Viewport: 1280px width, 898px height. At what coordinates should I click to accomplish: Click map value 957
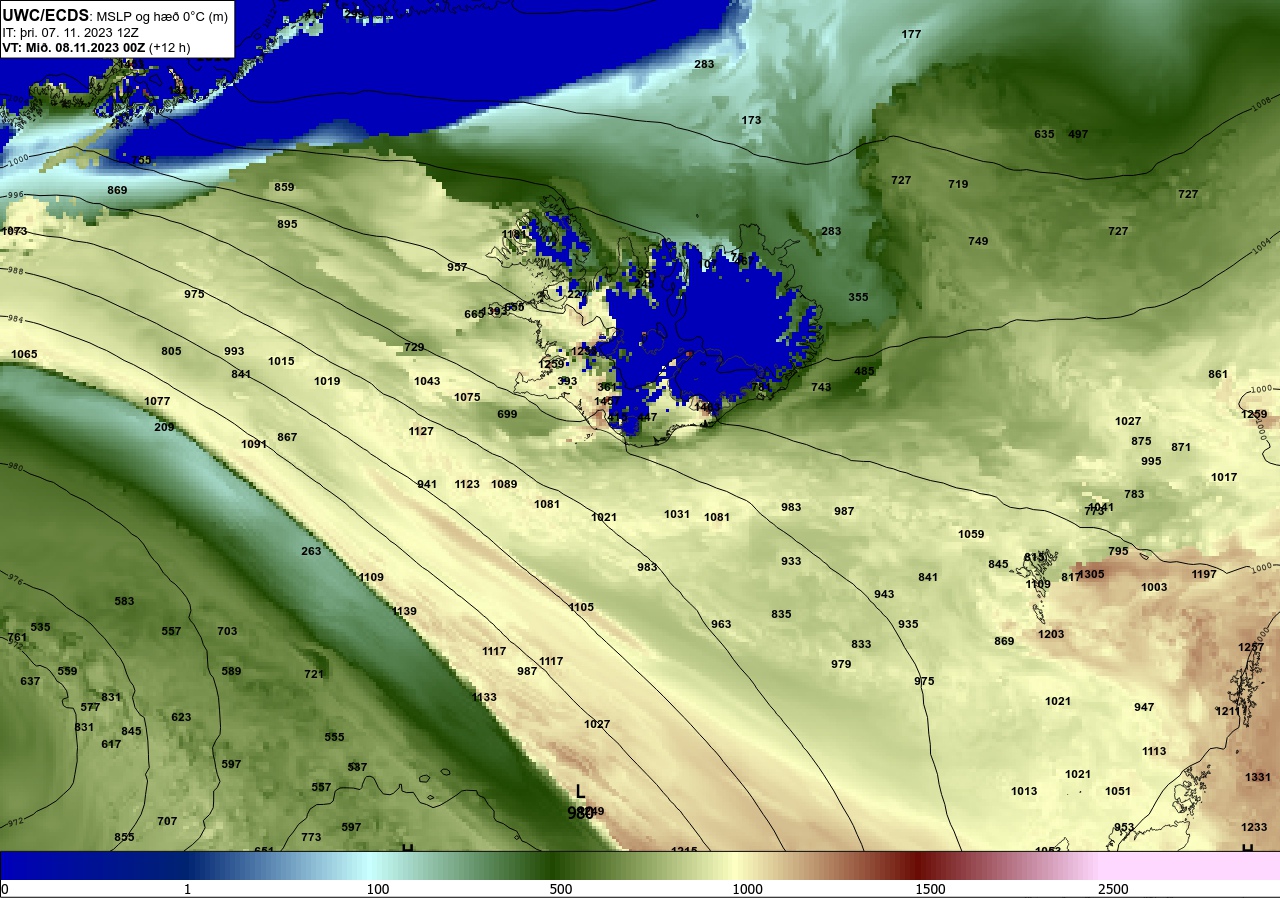[457, 267]
